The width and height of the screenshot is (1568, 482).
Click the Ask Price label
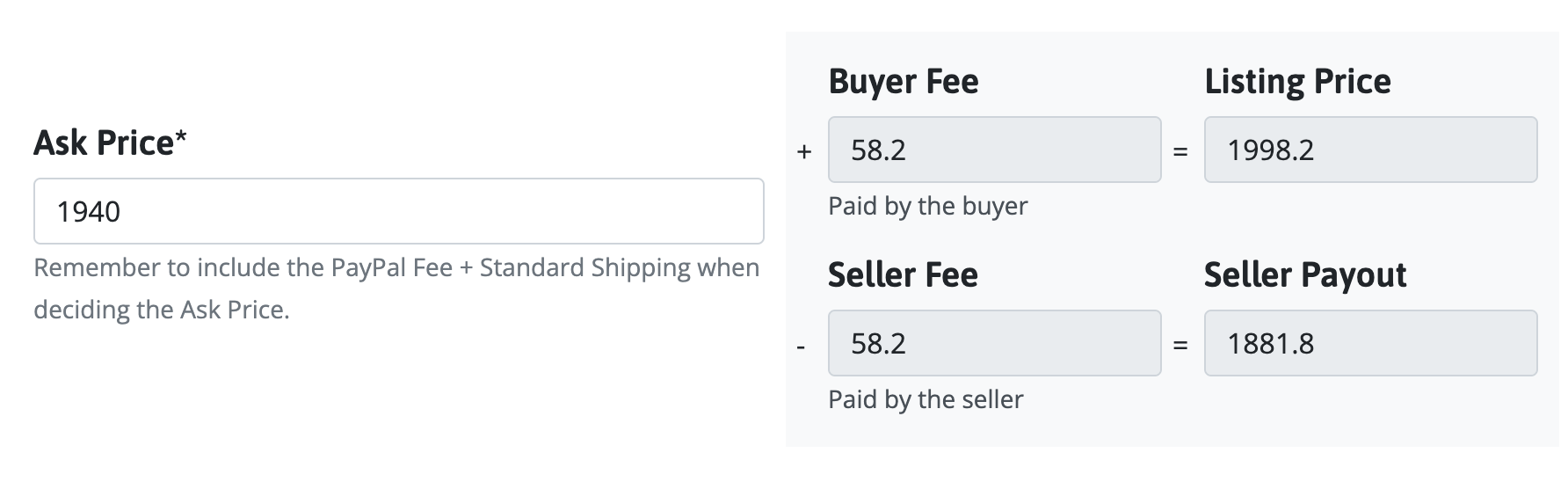pos(104,142)
